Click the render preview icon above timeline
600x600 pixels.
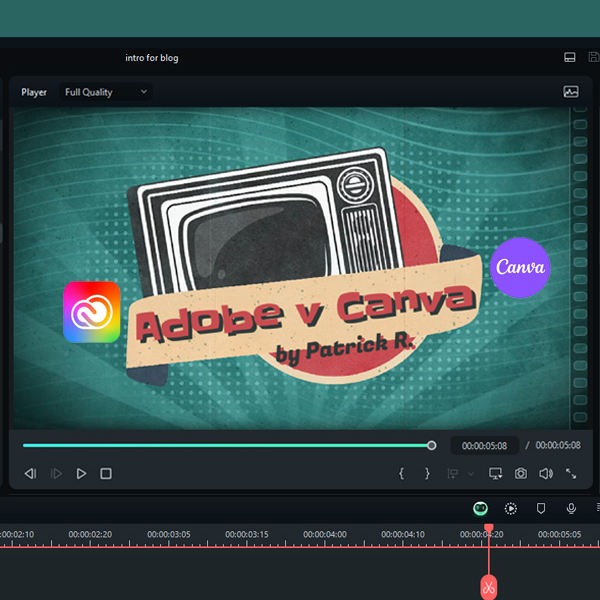(x=511, y=508)
